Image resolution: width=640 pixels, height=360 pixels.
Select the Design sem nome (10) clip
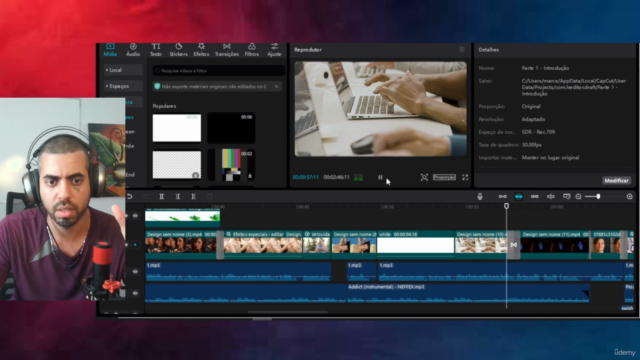coord(481,244)
